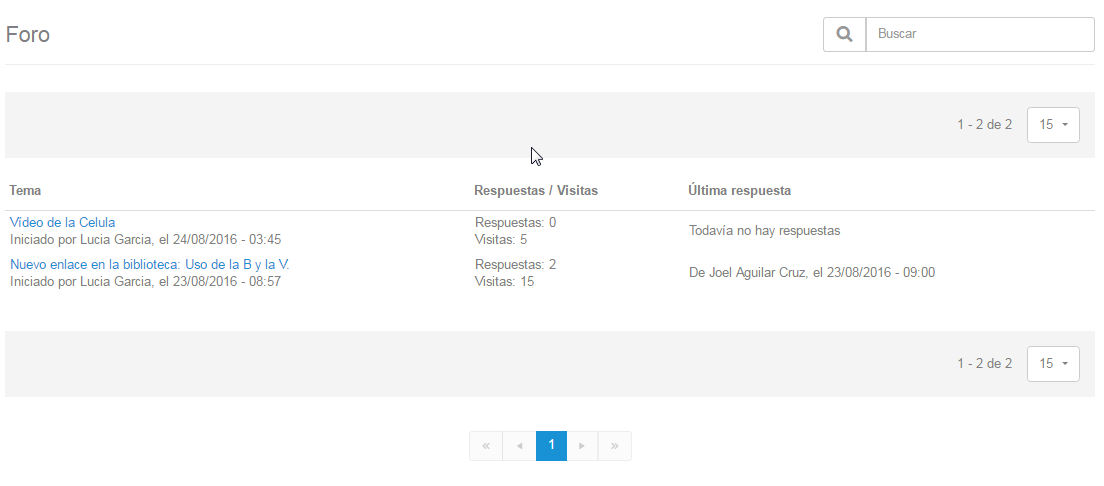Click the 'Respuestas / Visitas' column header
The height and width of the screenshot is (486, 1104).
tap(536, 190)
